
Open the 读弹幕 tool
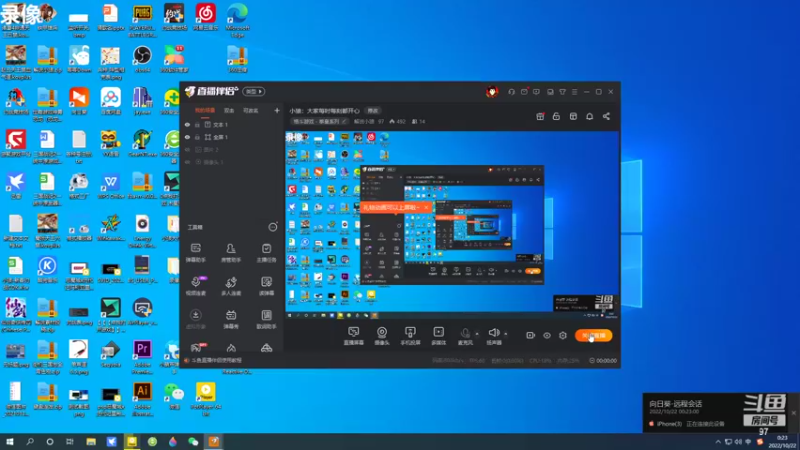pos(266,286)
